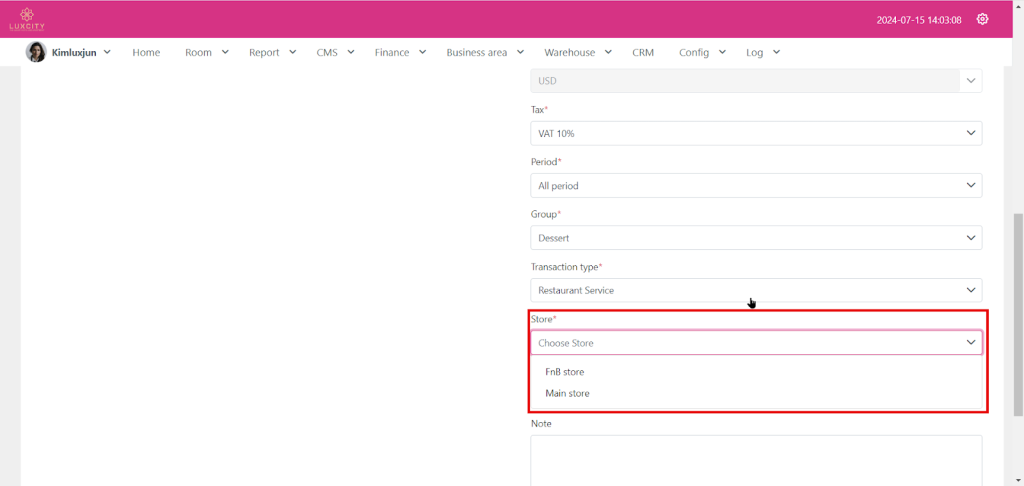
Task: Expand the Kimluxjun user menu chevron
Action: [107, 52]
